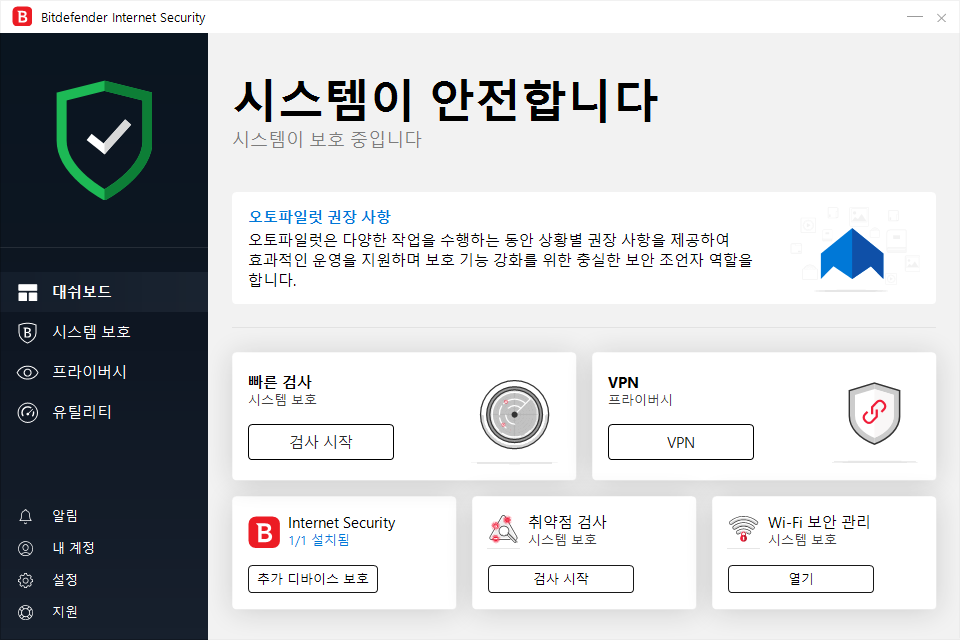Click the VPN button

coord(681,442)
